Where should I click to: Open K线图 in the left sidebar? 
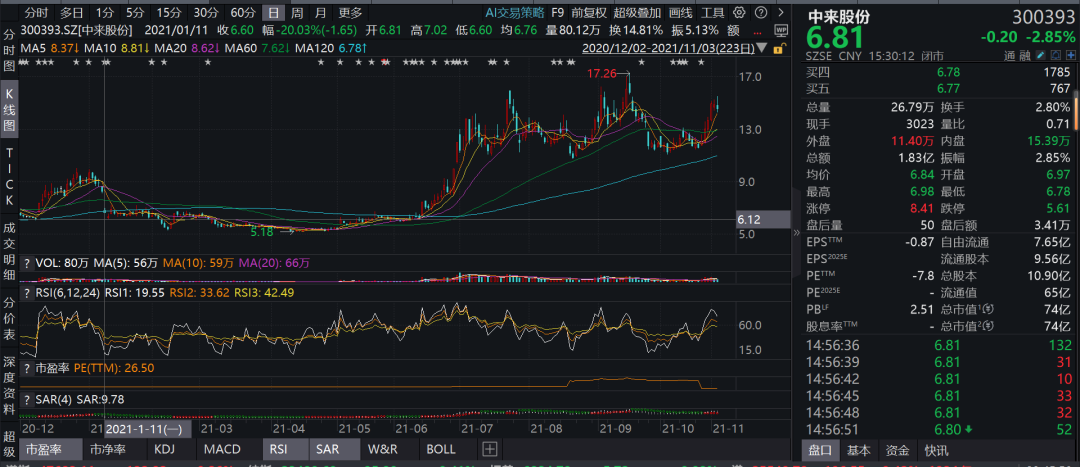tap(9, 108)
